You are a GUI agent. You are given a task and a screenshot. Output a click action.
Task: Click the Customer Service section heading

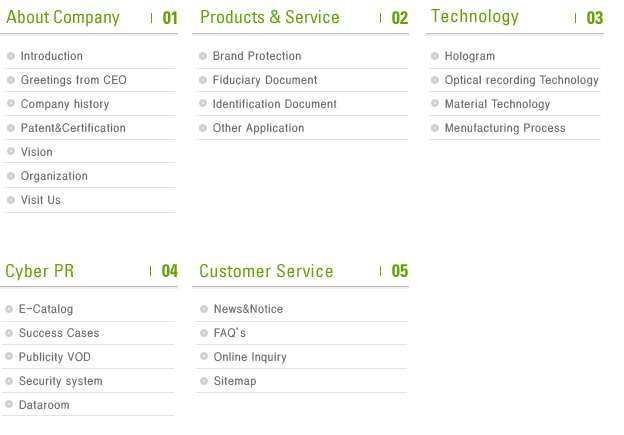(266, 271)
